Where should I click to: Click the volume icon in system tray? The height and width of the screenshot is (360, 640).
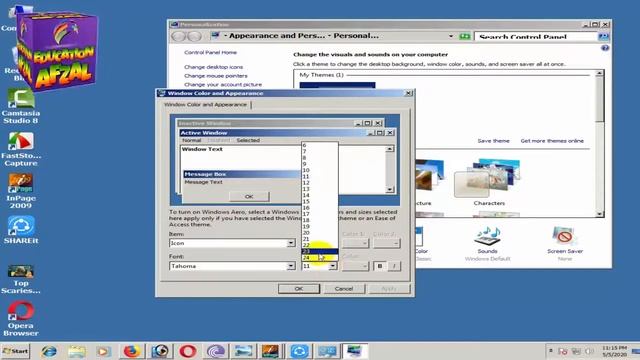coord(589,351)
